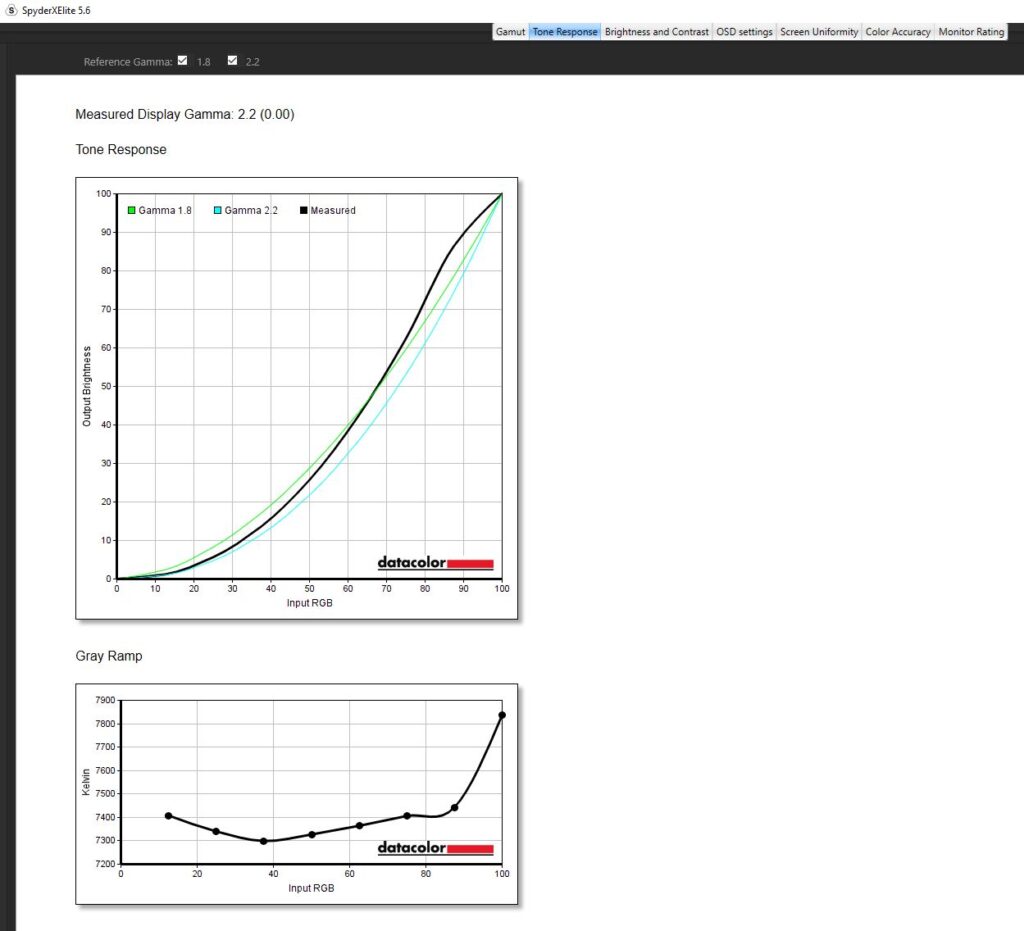The image size is (1024, 931).
Task: Click the cyan Gamma 2.2 legend swatch
Action: pyautogui.click(x=217, y=211)
